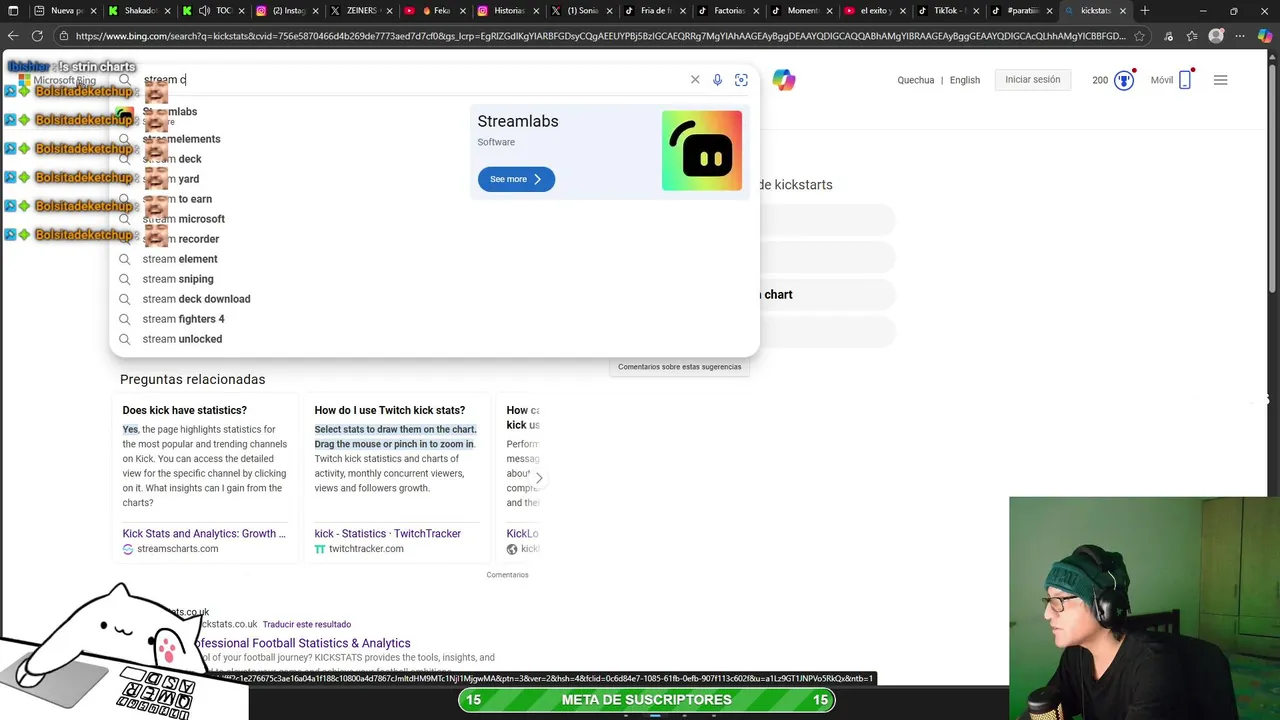Click 'Does kick have statistics?' question
1280x720 pixels.
(184, 410)
